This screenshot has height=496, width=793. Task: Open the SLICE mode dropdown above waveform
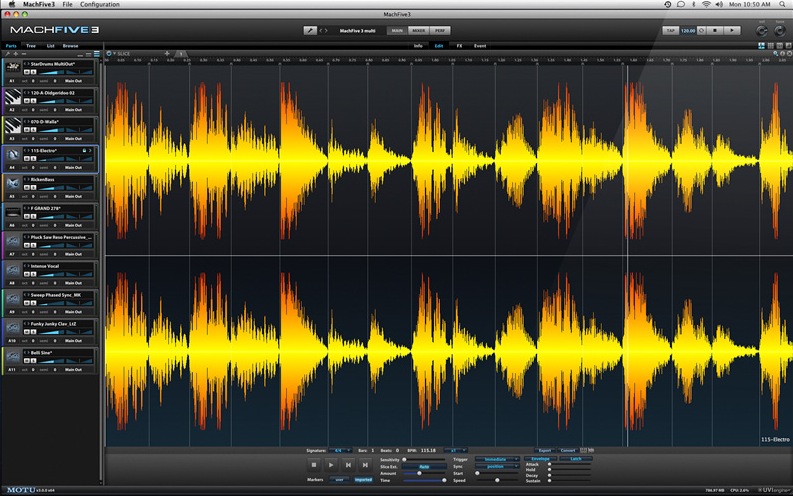[x=119, y=53]
